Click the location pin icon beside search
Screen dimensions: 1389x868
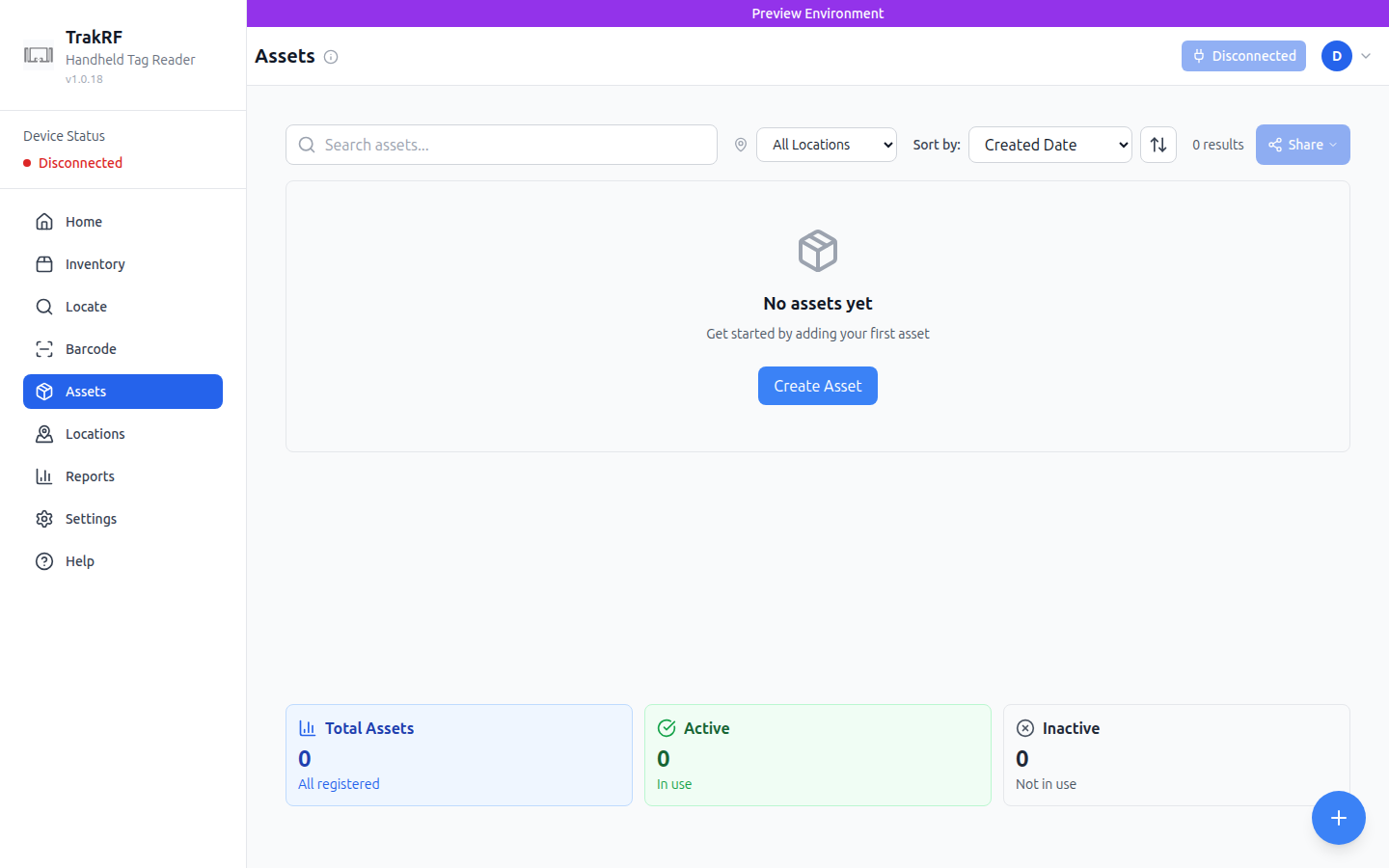click(x=740, y=144)
